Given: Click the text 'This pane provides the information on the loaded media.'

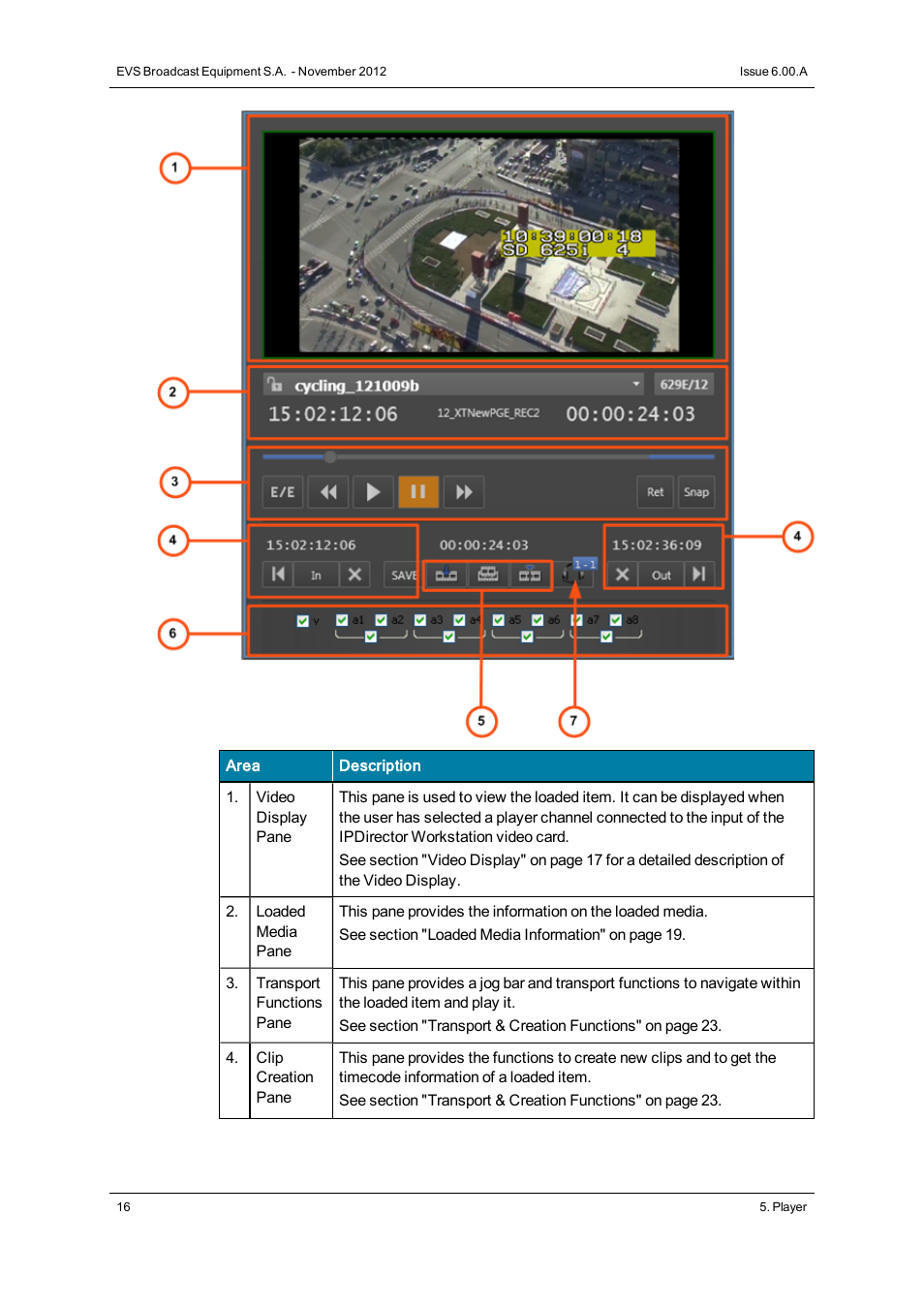Looking at the screenshot, I should [x=523, y=912].
